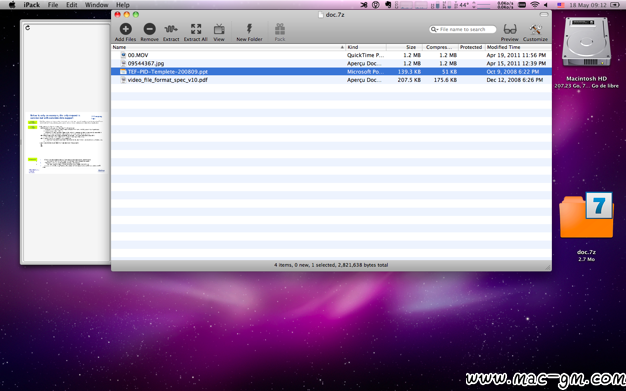Screen dimensions: 626x391
Task: Open the Edit menu
Action: [71, 5]
